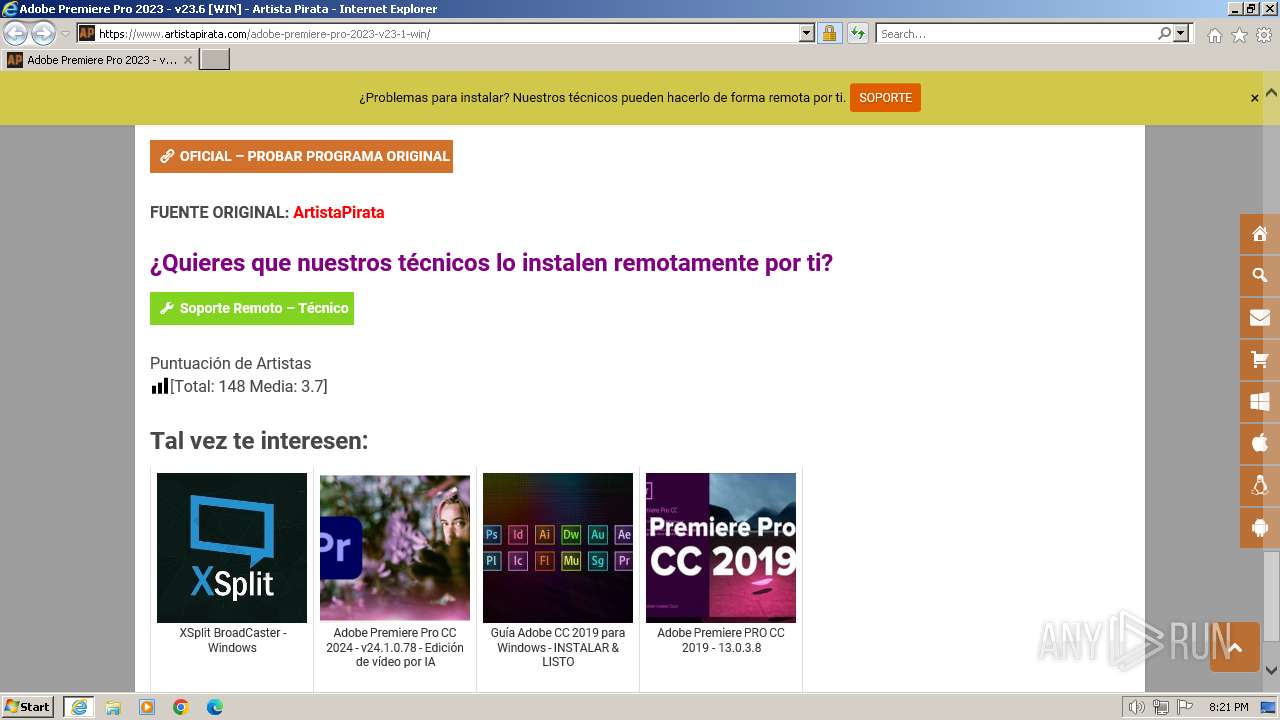Viewport: 1280px width, 720px height.
Task: Open the ArtistaPirata source link
Action: (x=338, y=212)
